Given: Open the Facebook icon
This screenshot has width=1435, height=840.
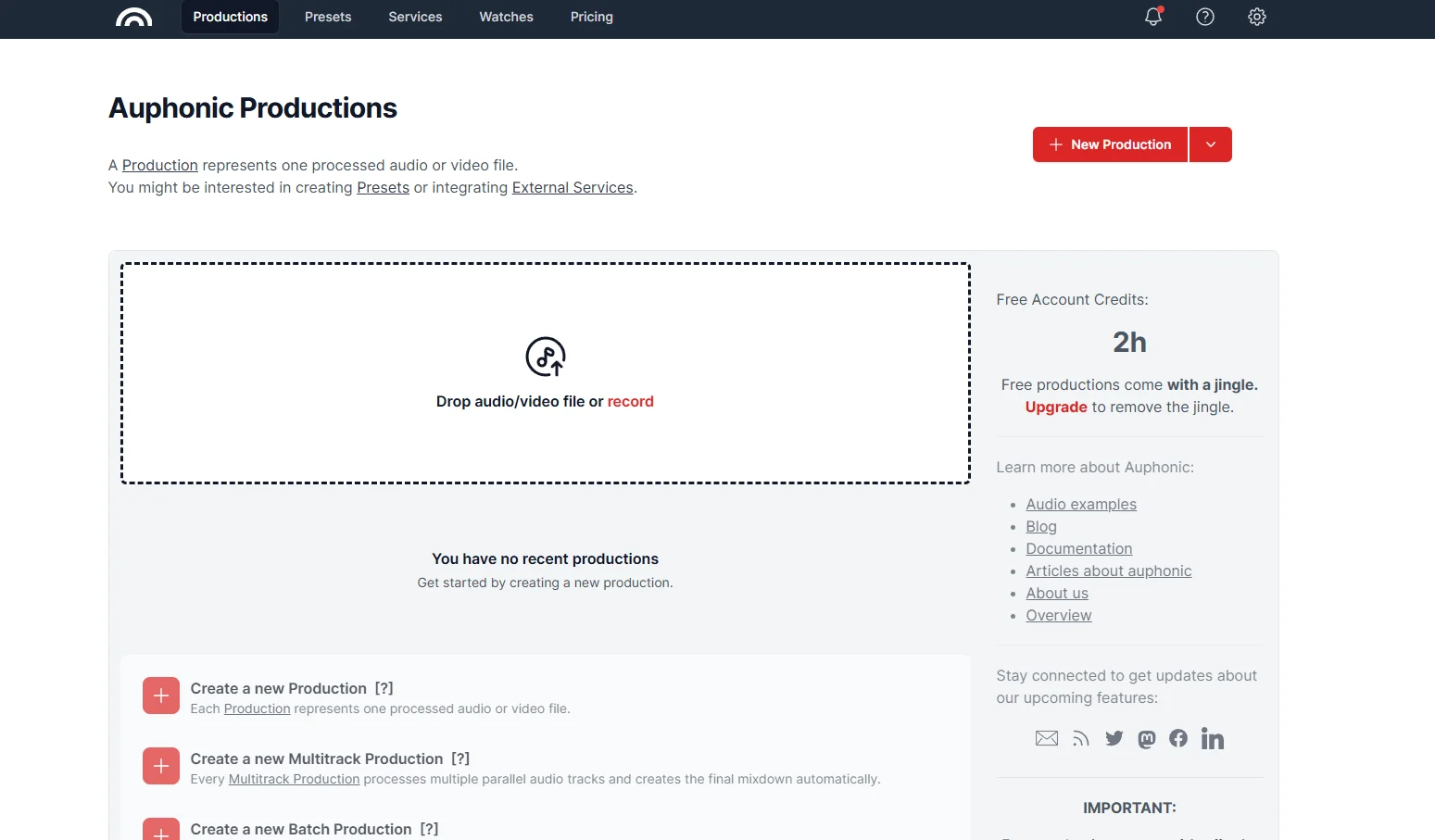Looking at the screenshot, I should click(x=1178, y=738).
